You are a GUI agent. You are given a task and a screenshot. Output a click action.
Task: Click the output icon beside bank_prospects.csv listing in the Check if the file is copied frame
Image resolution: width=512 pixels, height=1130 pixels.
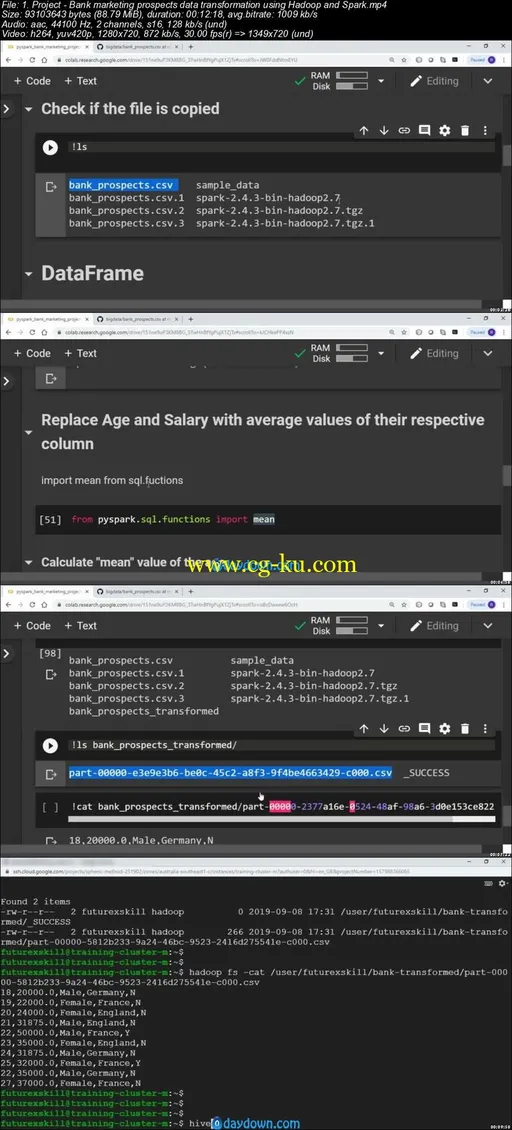51,187
